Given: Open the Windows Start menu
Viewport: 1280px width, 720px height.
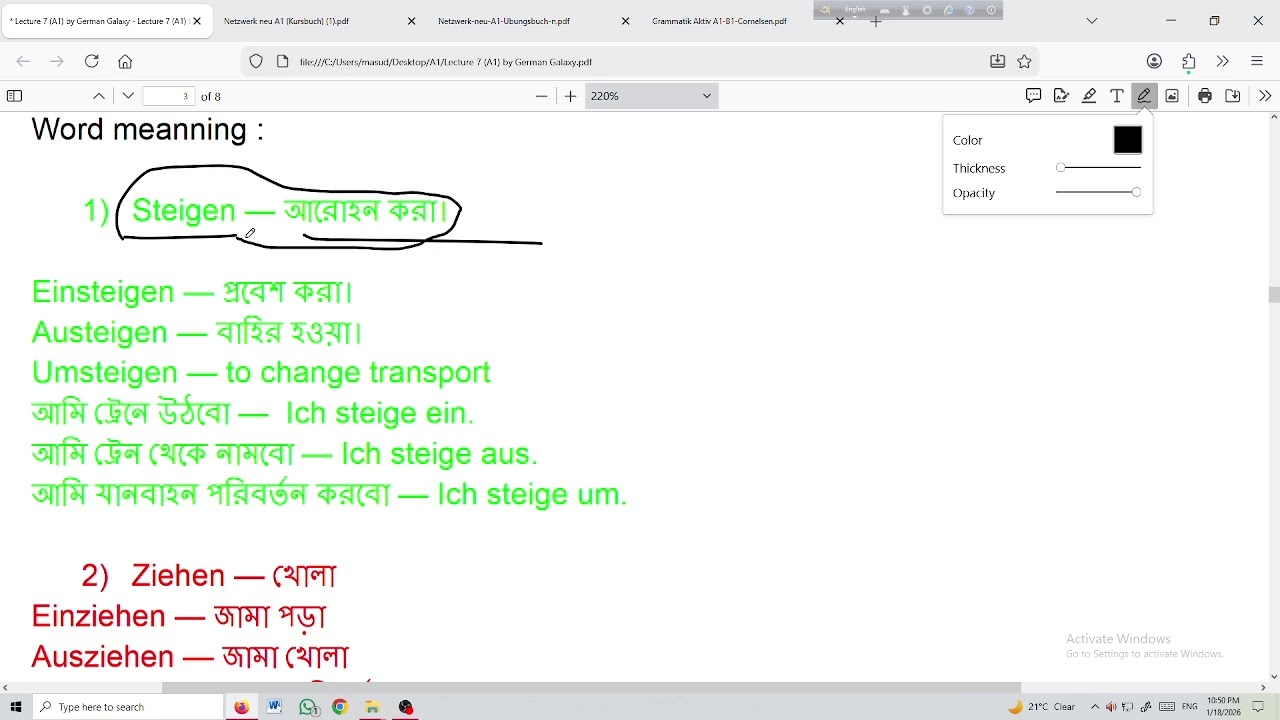Looking at the screenshot, I should coord(15,707).
